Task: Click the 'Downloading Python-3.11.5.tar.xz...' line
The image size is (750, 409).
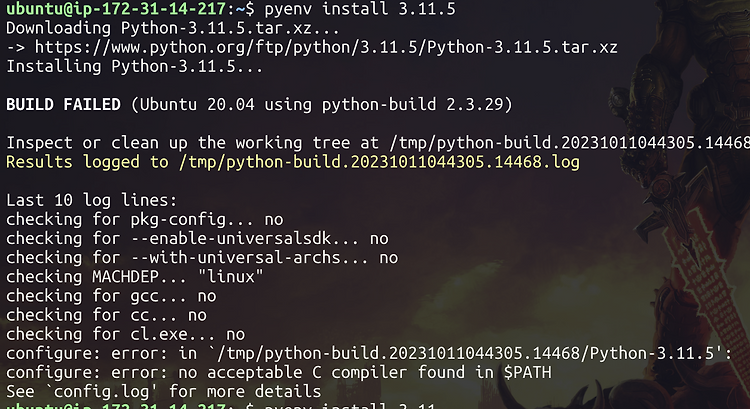Action: (x=173, y=28)
